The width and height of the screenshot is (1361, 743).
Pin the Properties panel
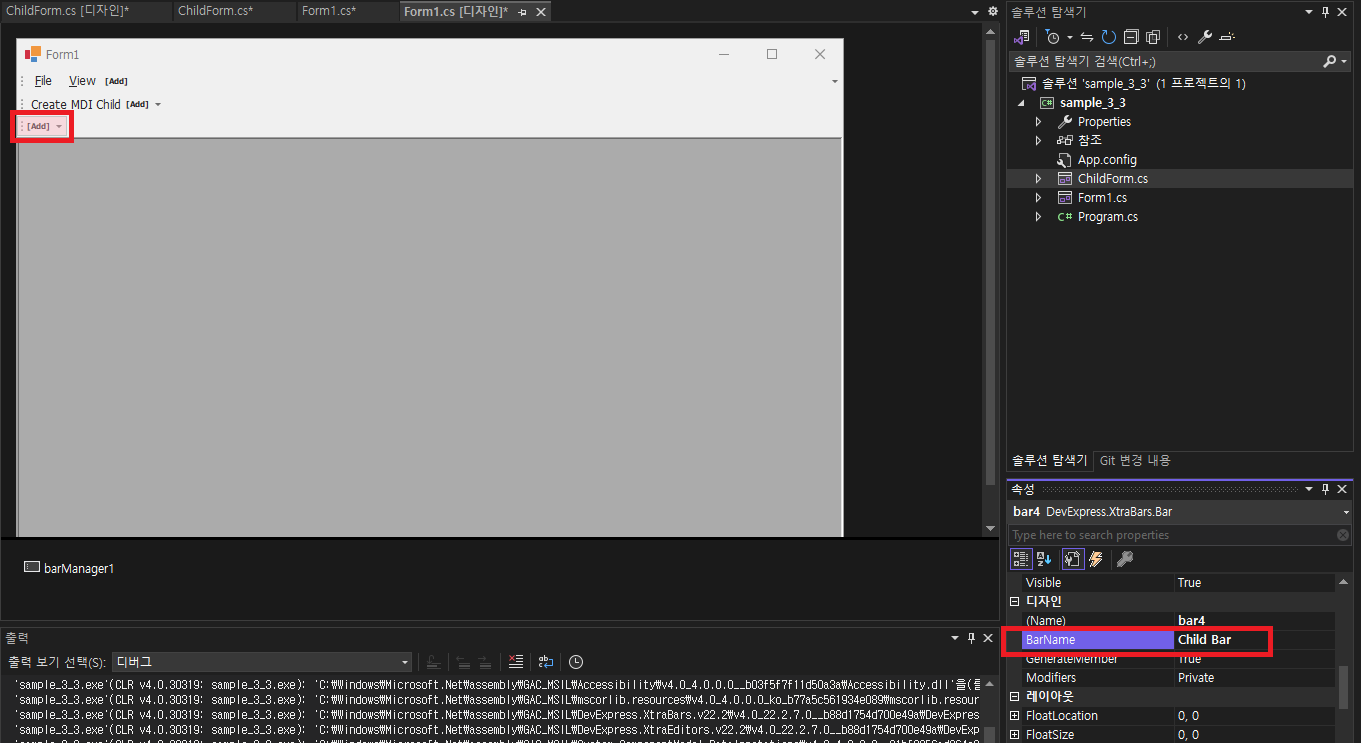pos(1326,489)
